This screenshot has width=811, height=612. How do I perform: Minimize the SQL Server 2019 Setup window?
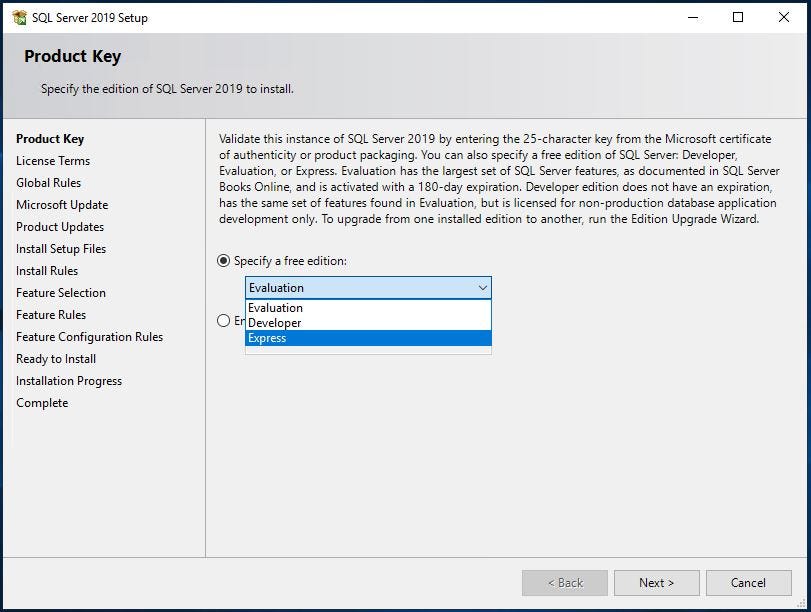coord(693,17)
